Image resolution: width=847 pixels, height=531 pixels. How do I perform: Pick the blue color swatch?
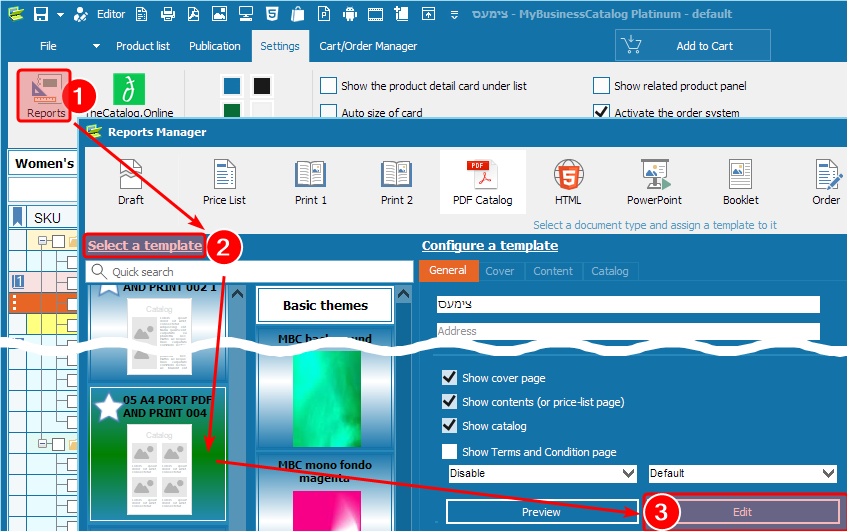click(231, 86)
